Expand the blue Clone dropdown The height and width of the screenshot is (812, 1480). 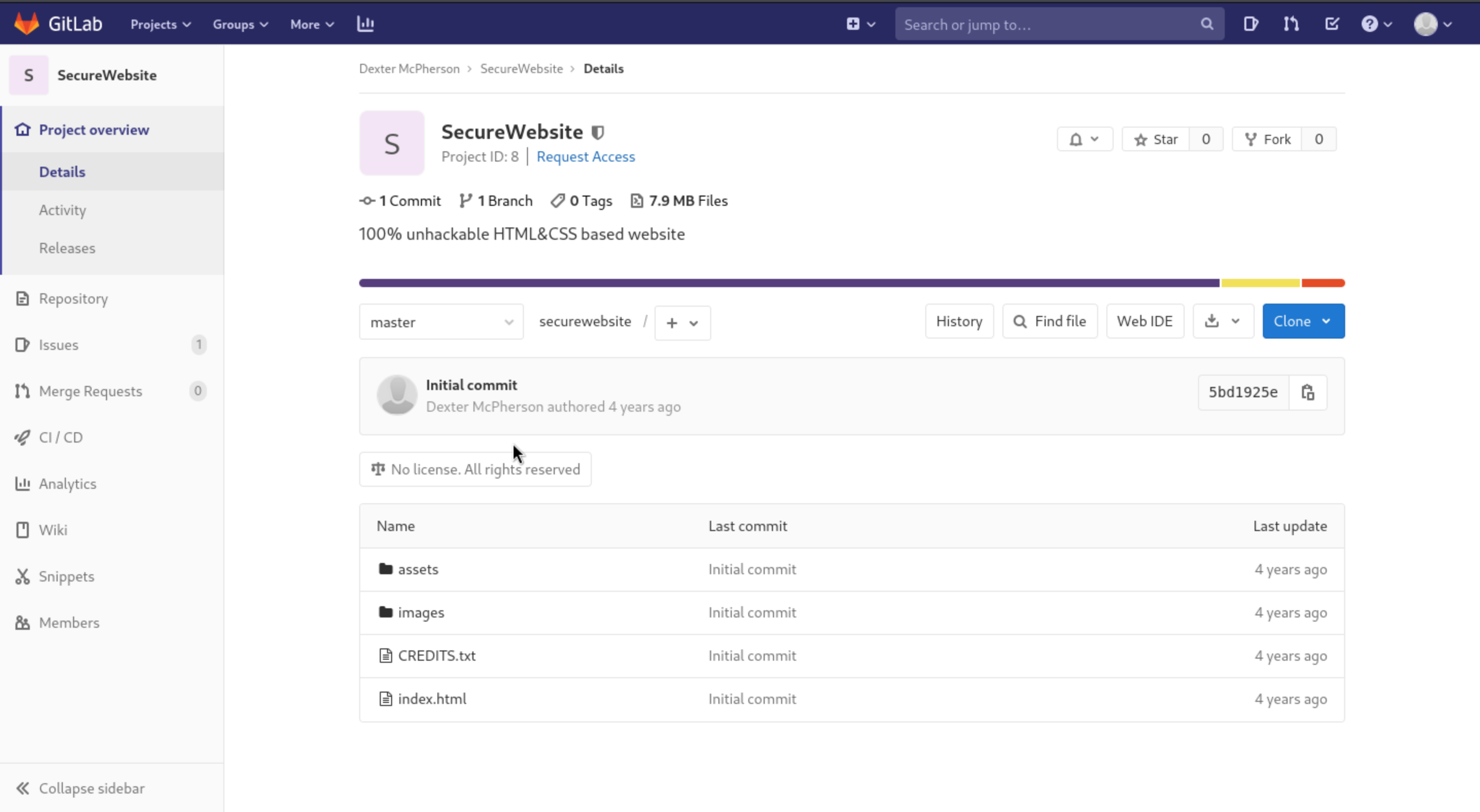(x=1302, y=321)
